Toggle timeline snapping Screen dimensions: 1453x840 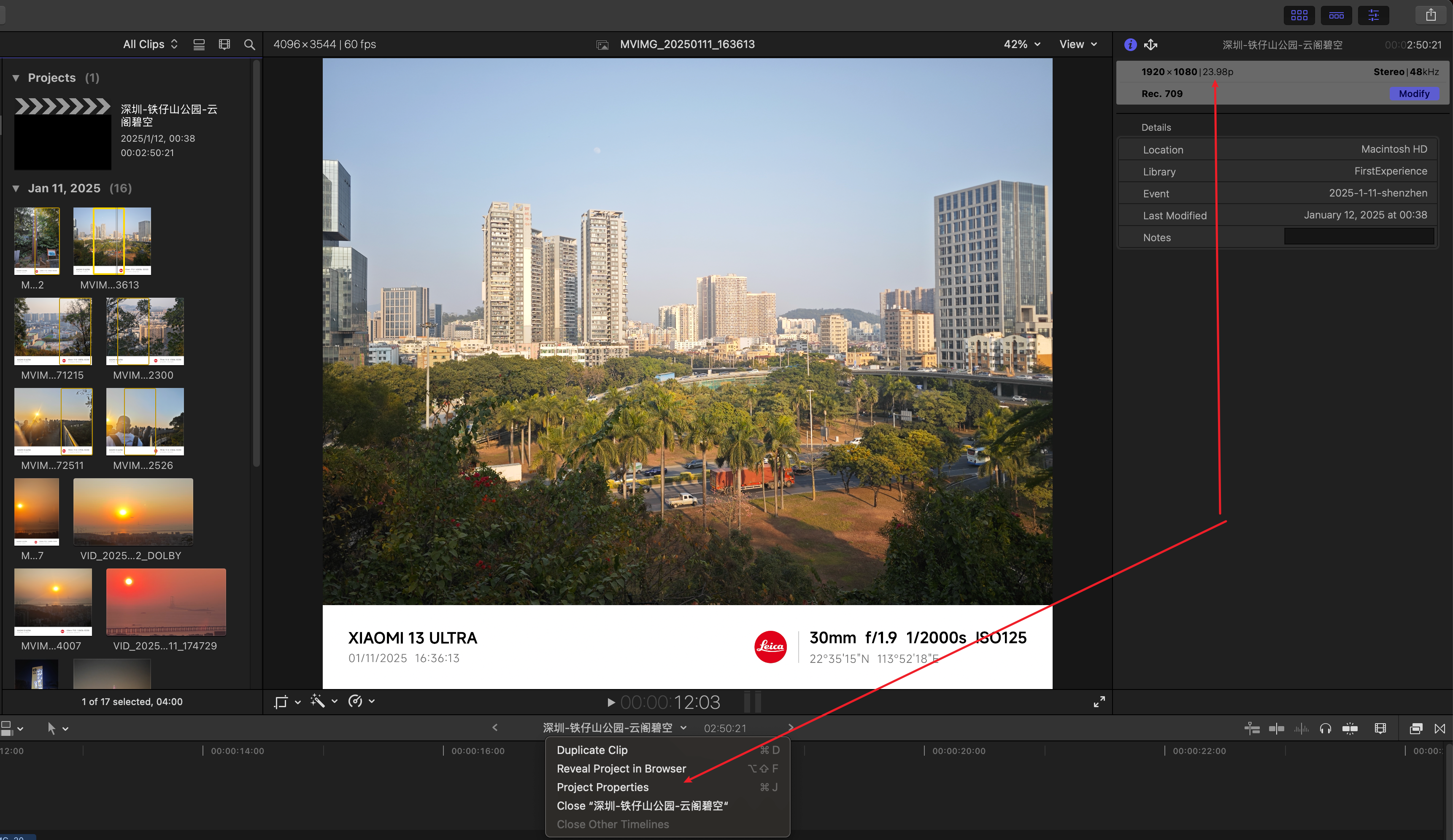(x=1350, y=729)
